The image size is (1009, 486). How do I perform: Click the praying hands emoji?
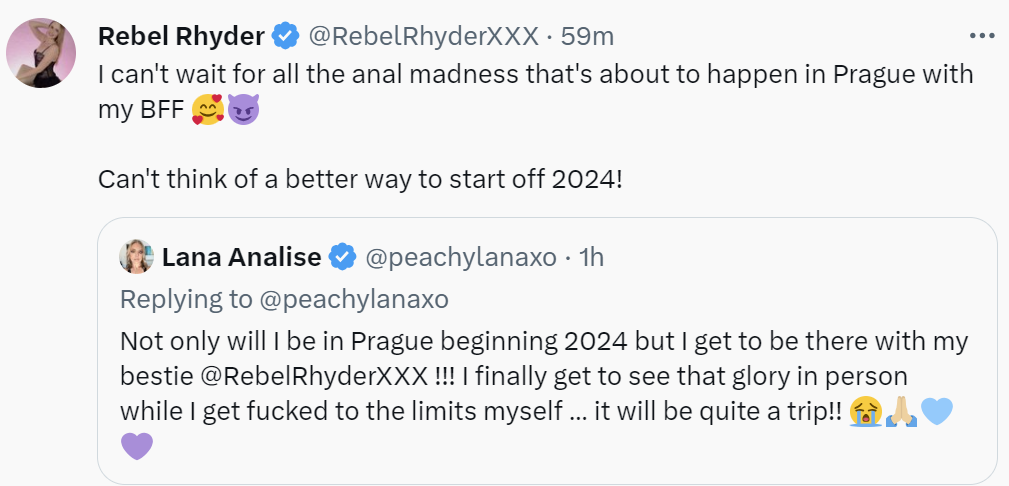point(899,410)
